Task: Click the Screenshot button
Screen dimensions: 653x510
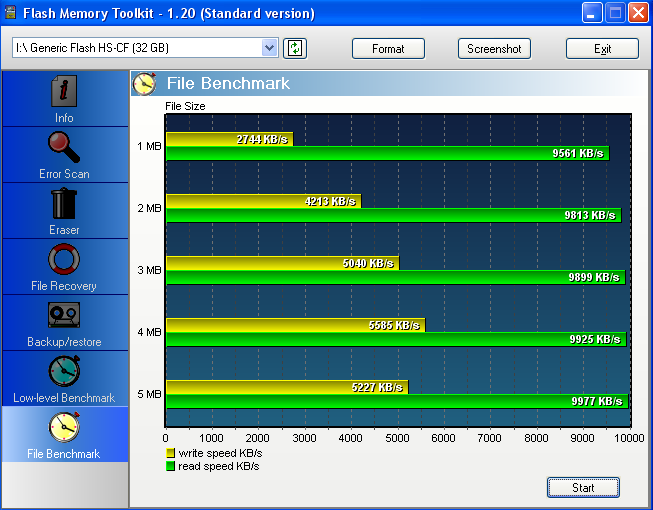Action: 494,49
